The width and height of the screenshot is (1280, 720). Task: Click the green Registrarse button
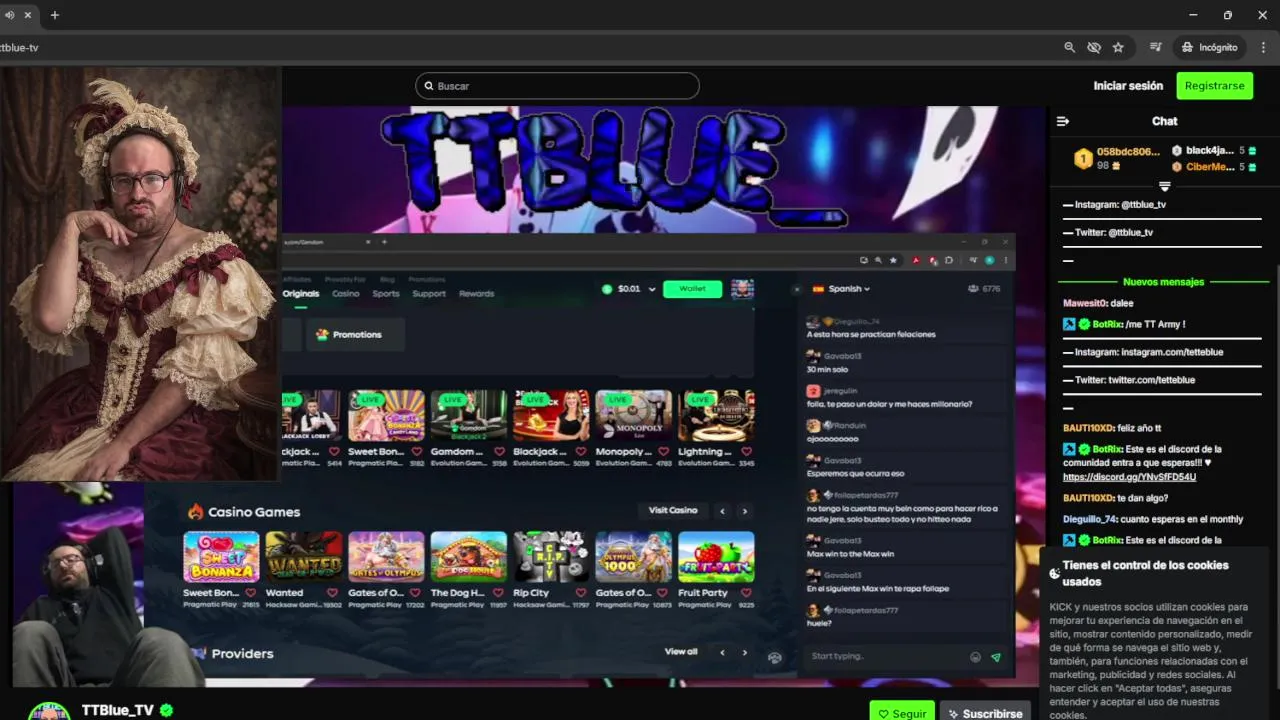[x=1214, y=86]
